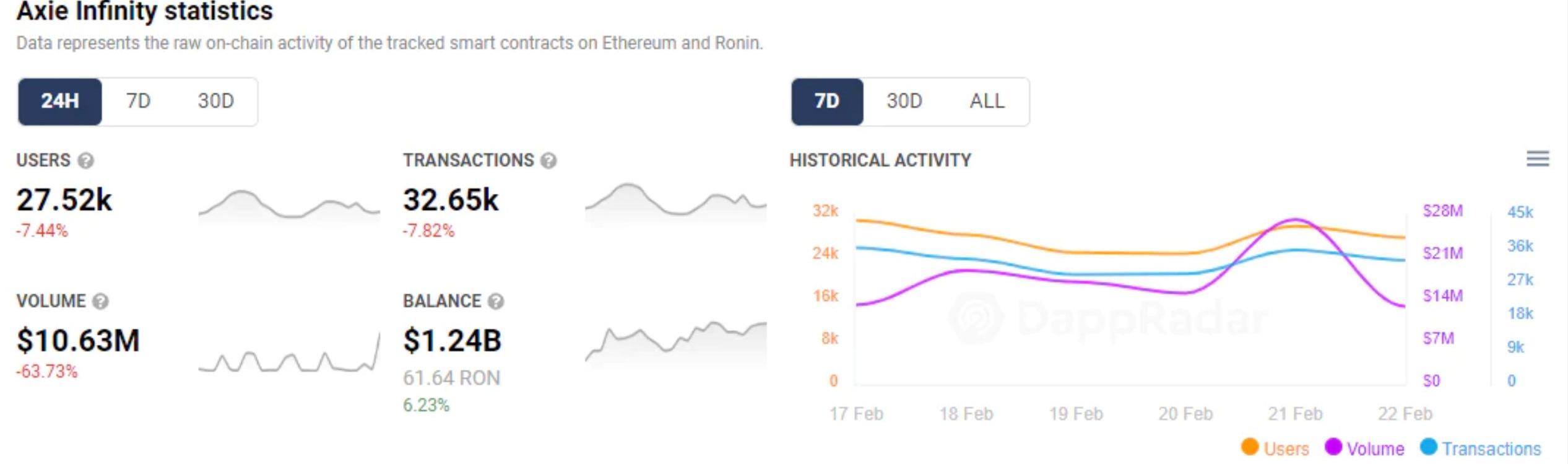The height and width of the screenshot is (464, 1568).
Task: Switch statistics to 7D range
Action: click(x=138, y=101)
